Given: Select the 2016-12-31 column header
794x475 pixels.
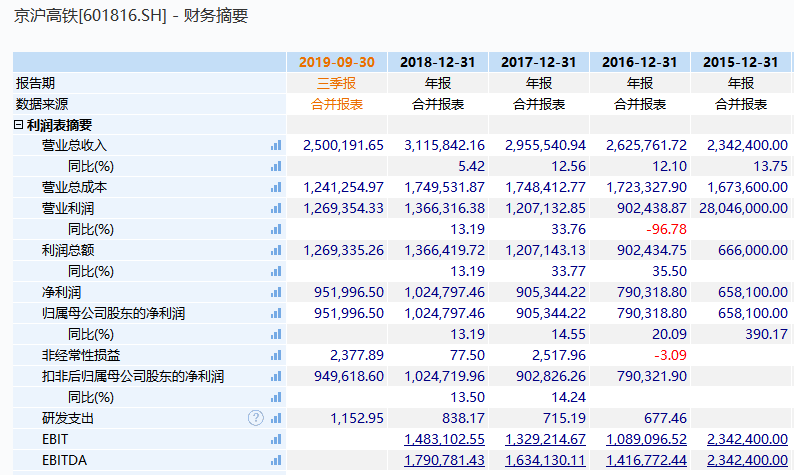Looking at the screenshot, I should tap(640, 62).
